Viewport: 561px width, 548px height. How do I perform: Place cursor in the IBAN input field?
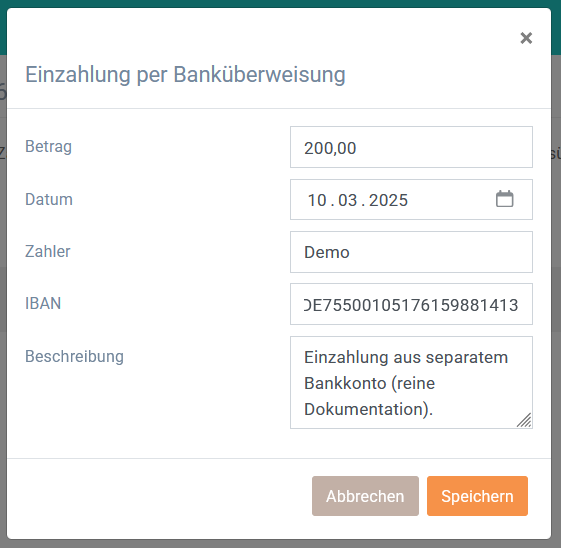click(x=411, y=304)
